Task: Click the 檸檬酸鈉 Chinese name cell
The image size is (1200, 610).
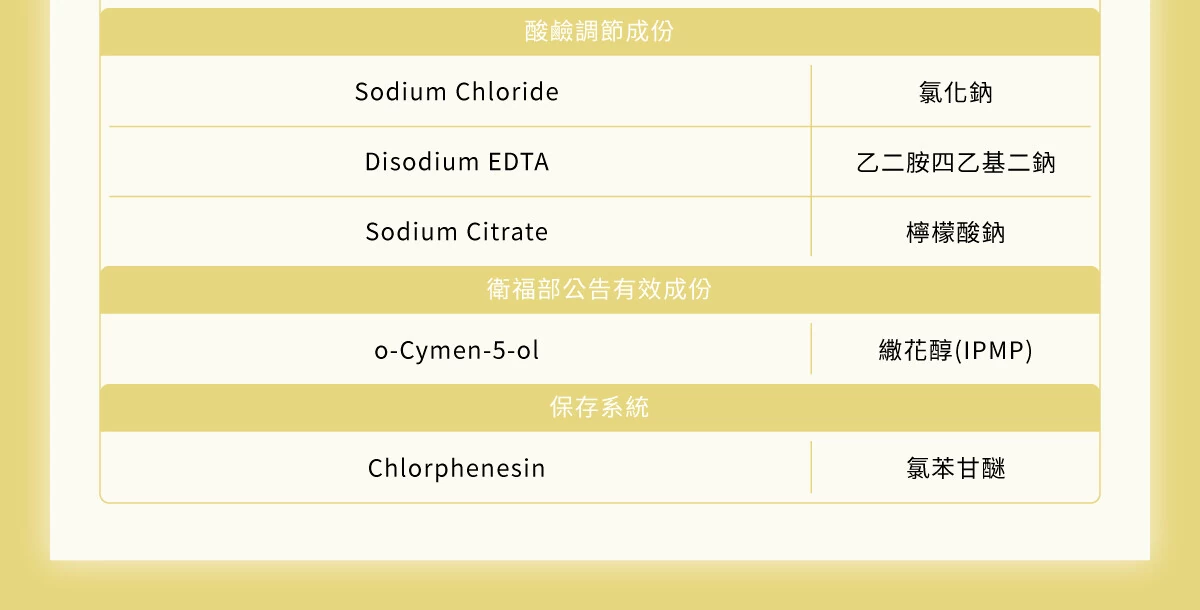Action: 955,233
